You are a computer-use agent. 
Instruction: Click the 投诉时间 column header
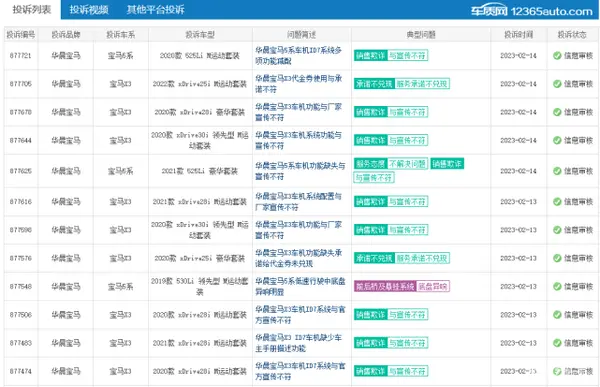518,35
